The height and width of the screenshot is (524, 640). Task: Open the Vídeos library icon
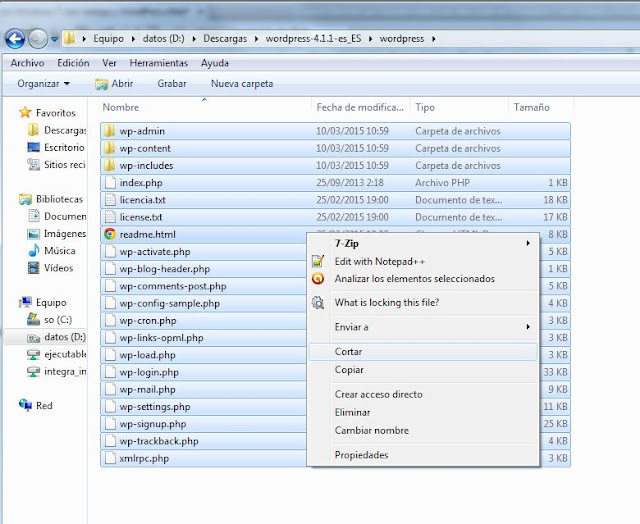point(33,268)
